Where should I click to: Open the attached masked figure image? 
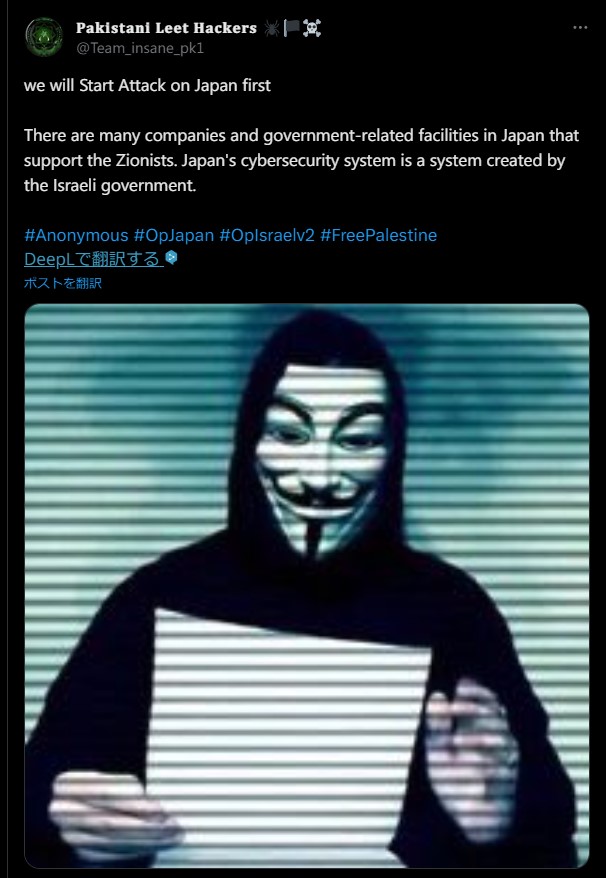[x=307, y=586]
